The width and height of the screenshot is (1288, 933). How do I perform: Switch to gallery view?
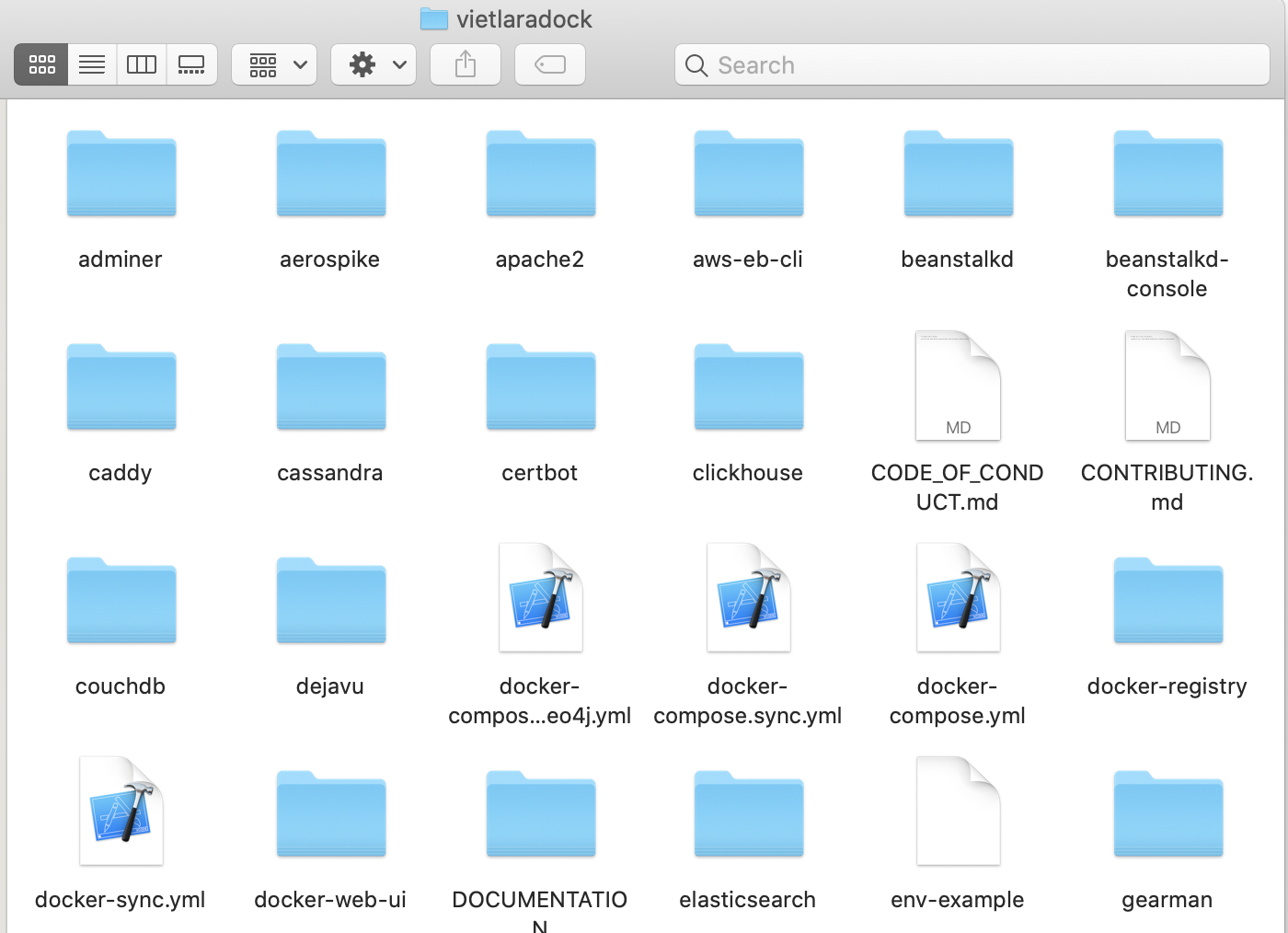click(x=191, y=64)
